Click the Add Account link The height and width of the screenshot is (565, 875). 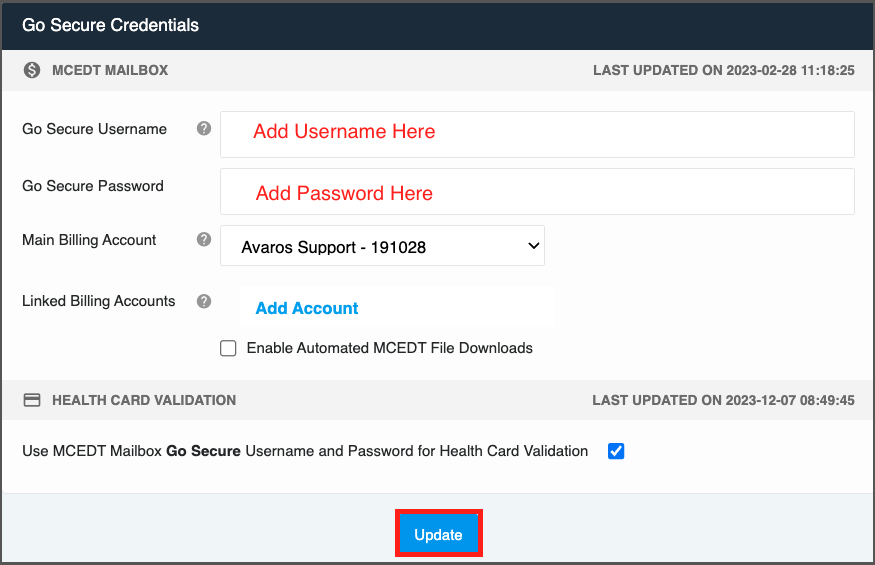click(x=306, y=308)
